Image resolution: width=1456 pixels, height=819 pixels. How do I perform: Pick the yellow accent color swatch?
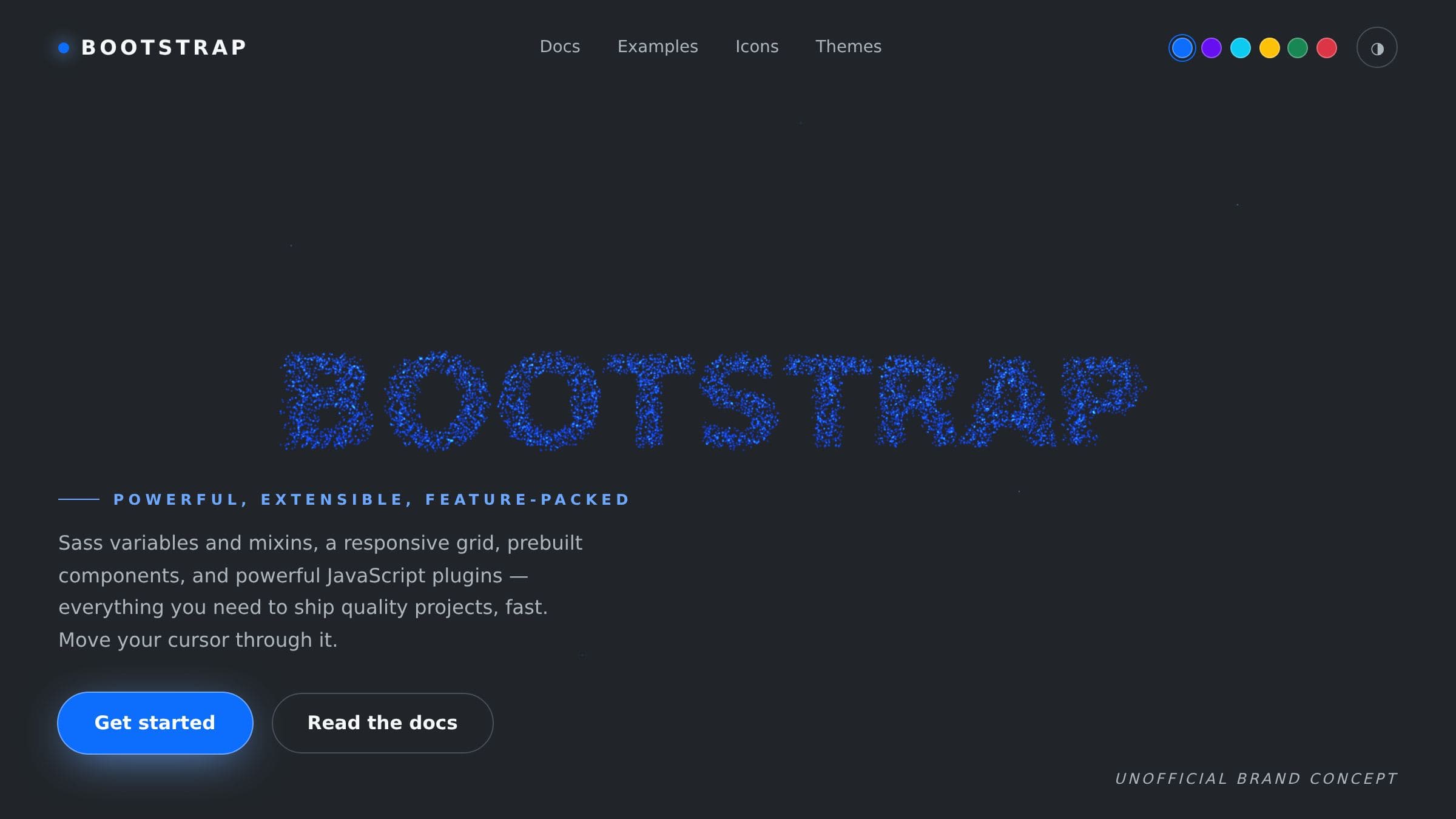1269,48
